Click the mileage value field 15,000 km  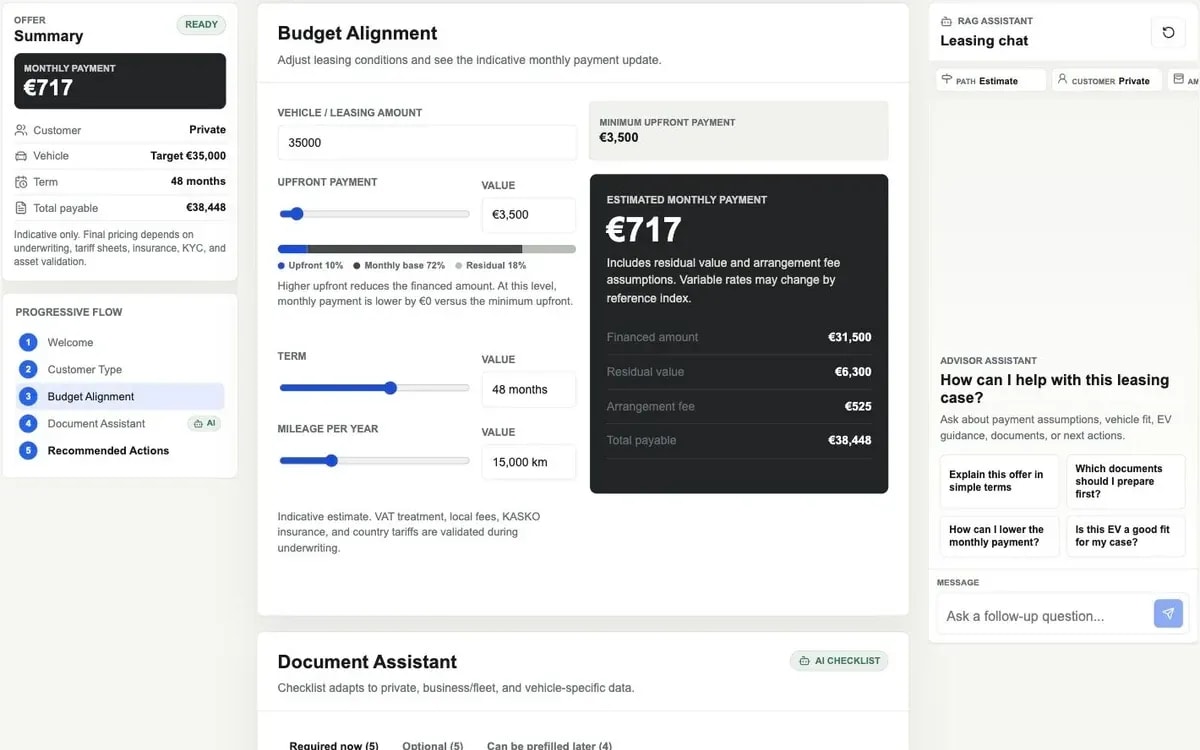click(528, 463)
